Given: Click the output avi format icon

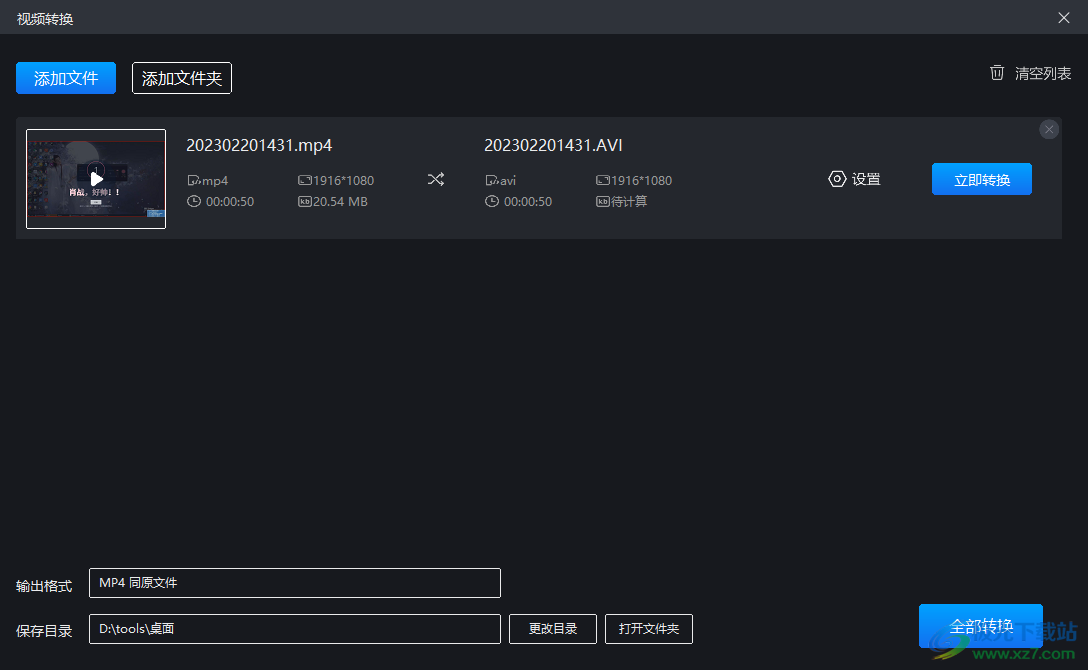Looking at the screenshot, I should point(491,180).
